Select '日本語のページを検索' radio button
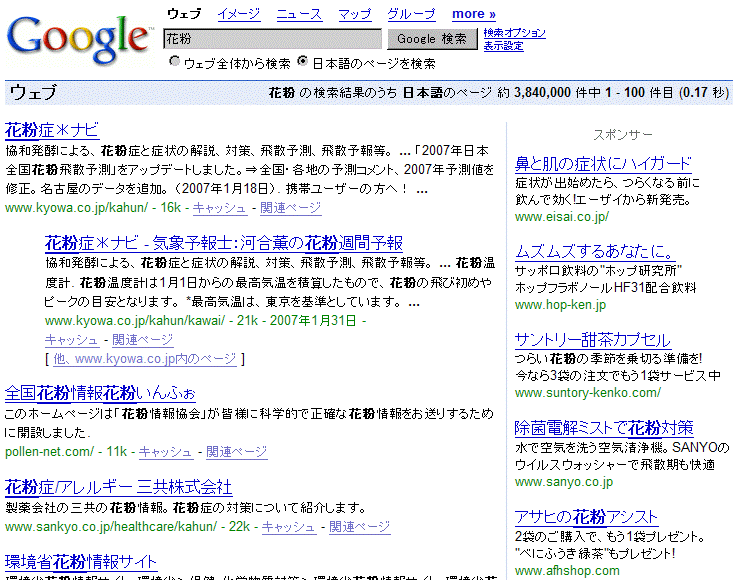Screen dimensions: 736x580 303,61
